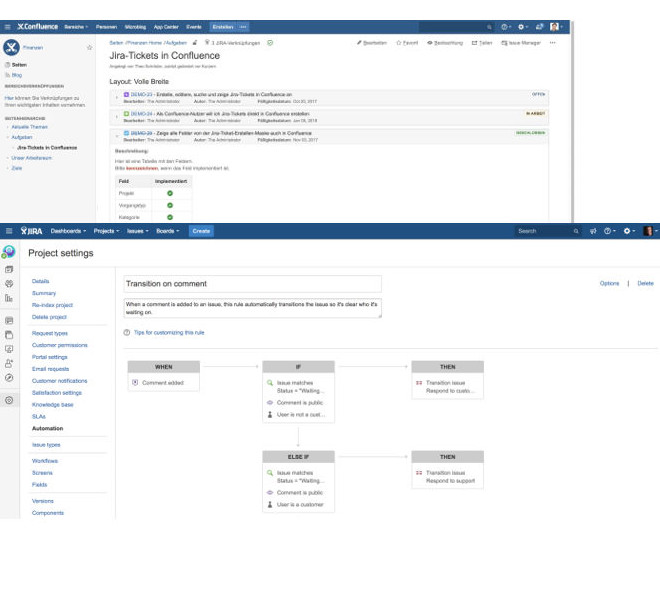Open Issue Manager in Confluence
Image resolution: width=660 pixels, height=603 pixels.
pyautogui.click(x=521, y=43)
